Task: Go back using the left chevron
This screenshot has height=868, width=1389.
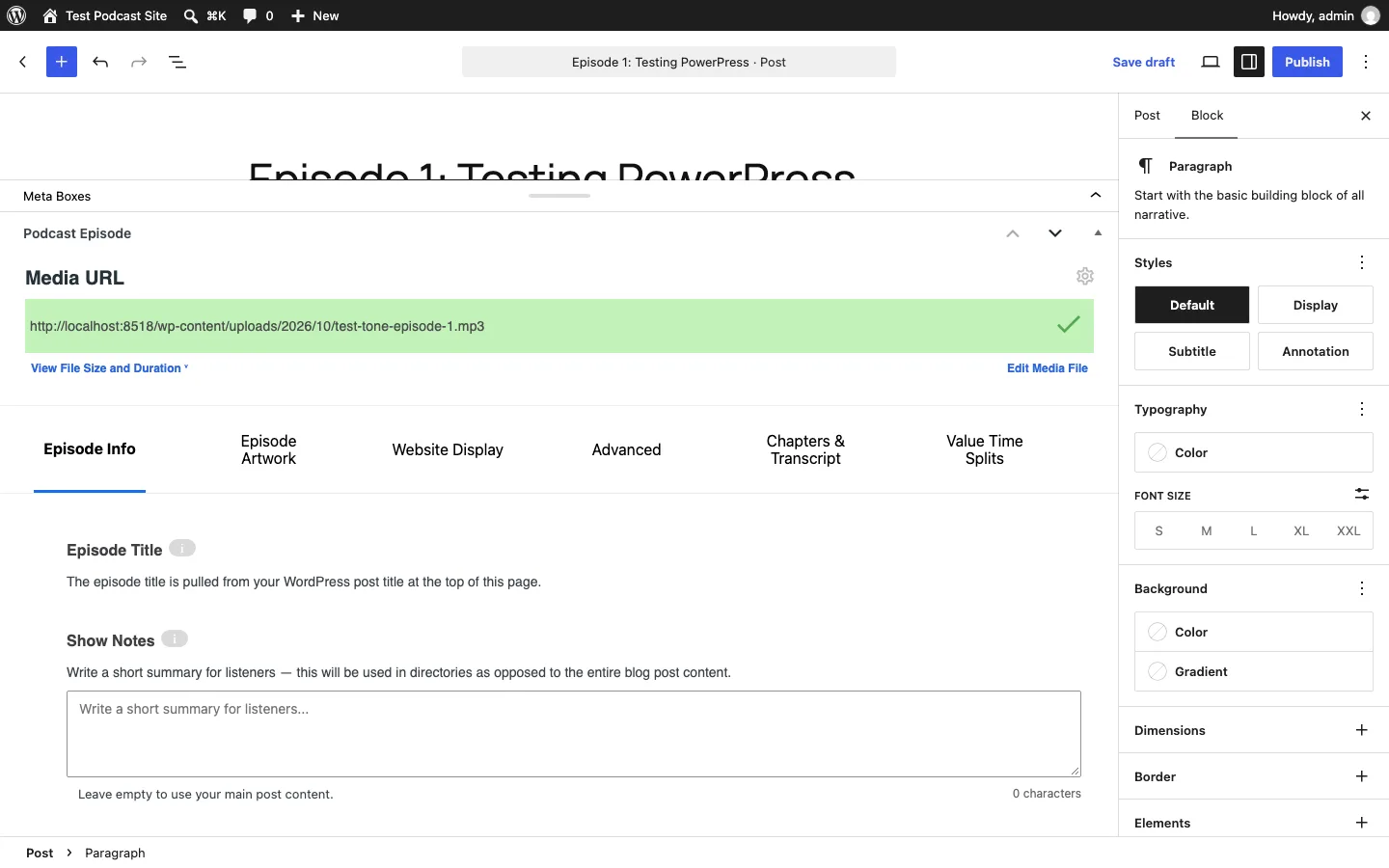Action: click(23, 62)
